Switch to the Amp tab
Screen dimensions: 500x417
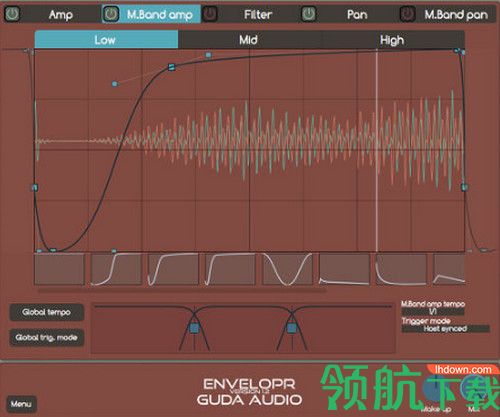pos(61,14)
